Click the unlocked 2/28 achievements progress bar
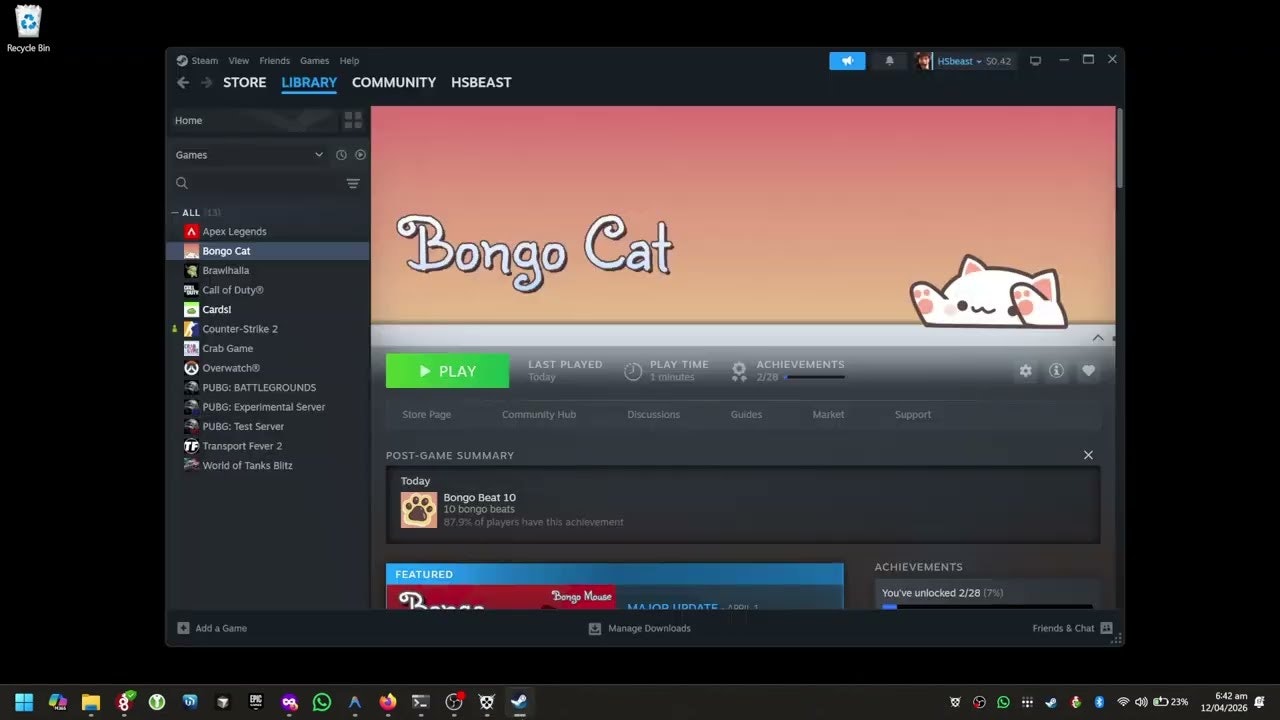The width and height of the screenshot is (1280, 720). (x=986, y=606)
